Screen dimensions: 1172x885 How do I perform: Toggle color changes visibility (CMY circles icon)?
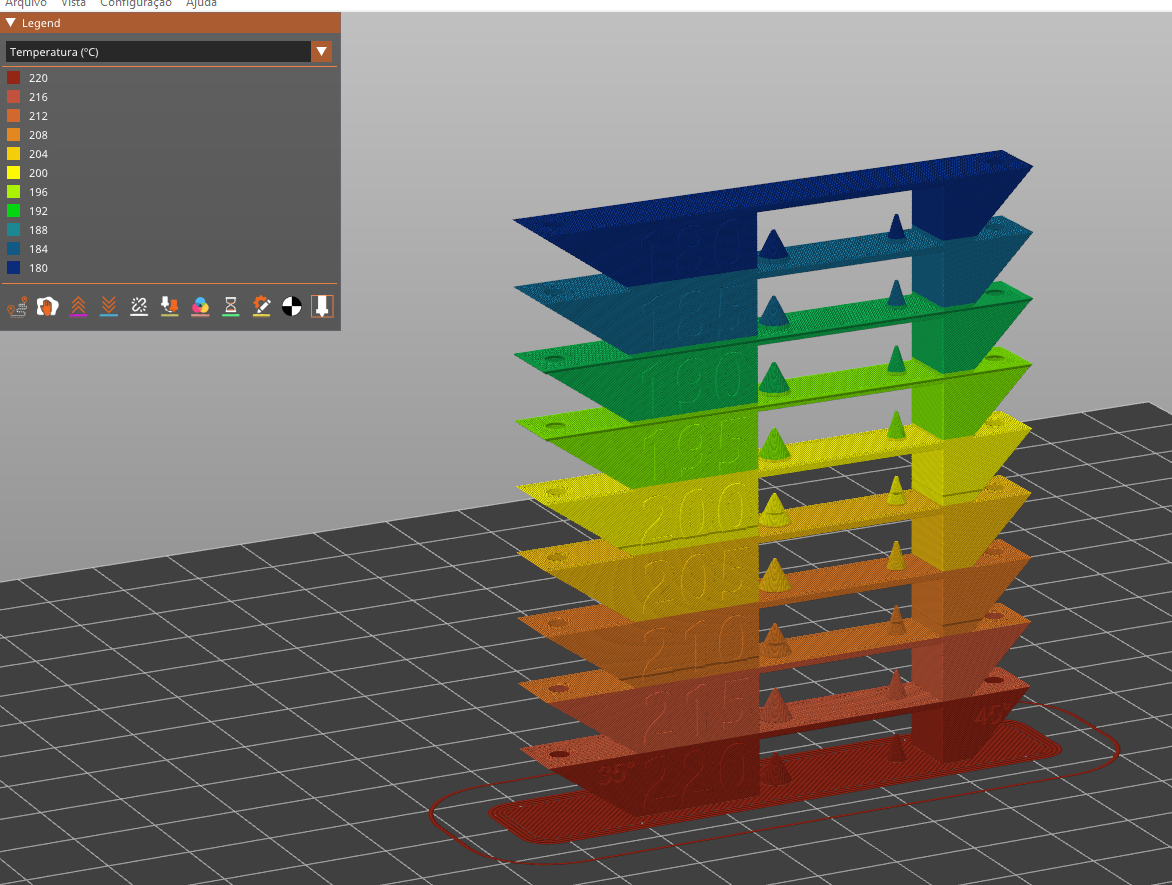pyautogui.click(x=200, y=306)
